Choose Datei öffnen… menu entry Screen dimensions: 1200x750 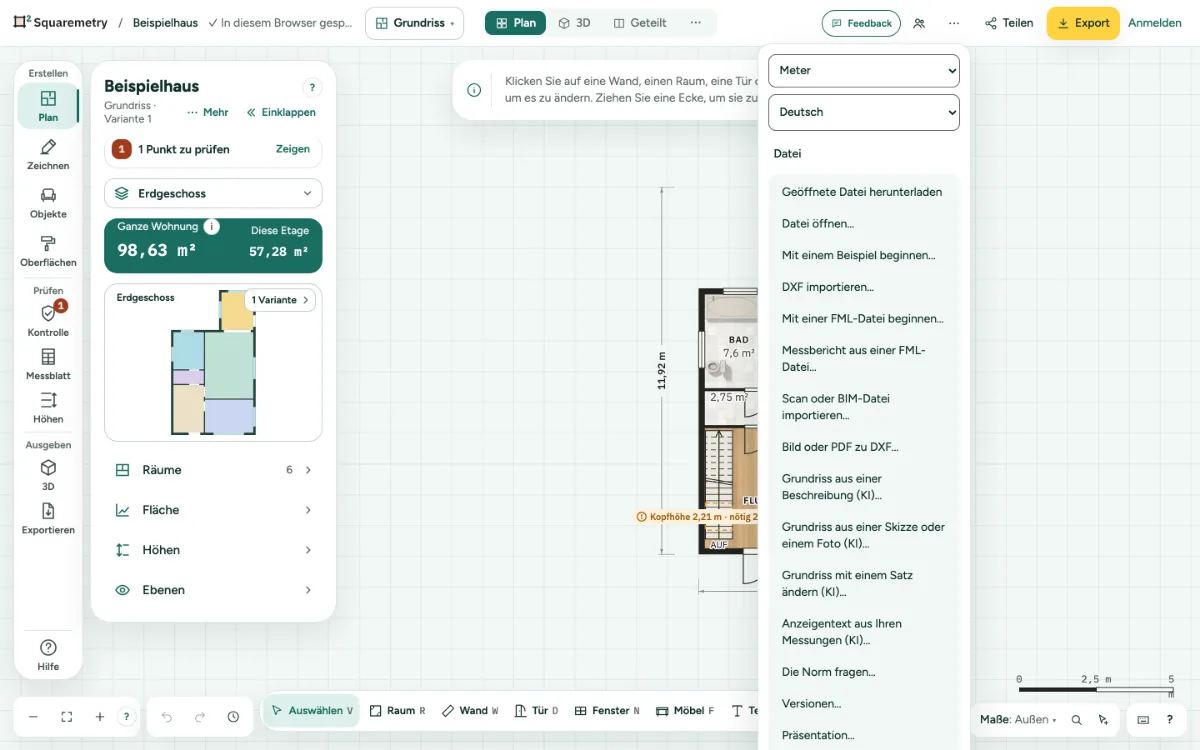coord(864,224)
